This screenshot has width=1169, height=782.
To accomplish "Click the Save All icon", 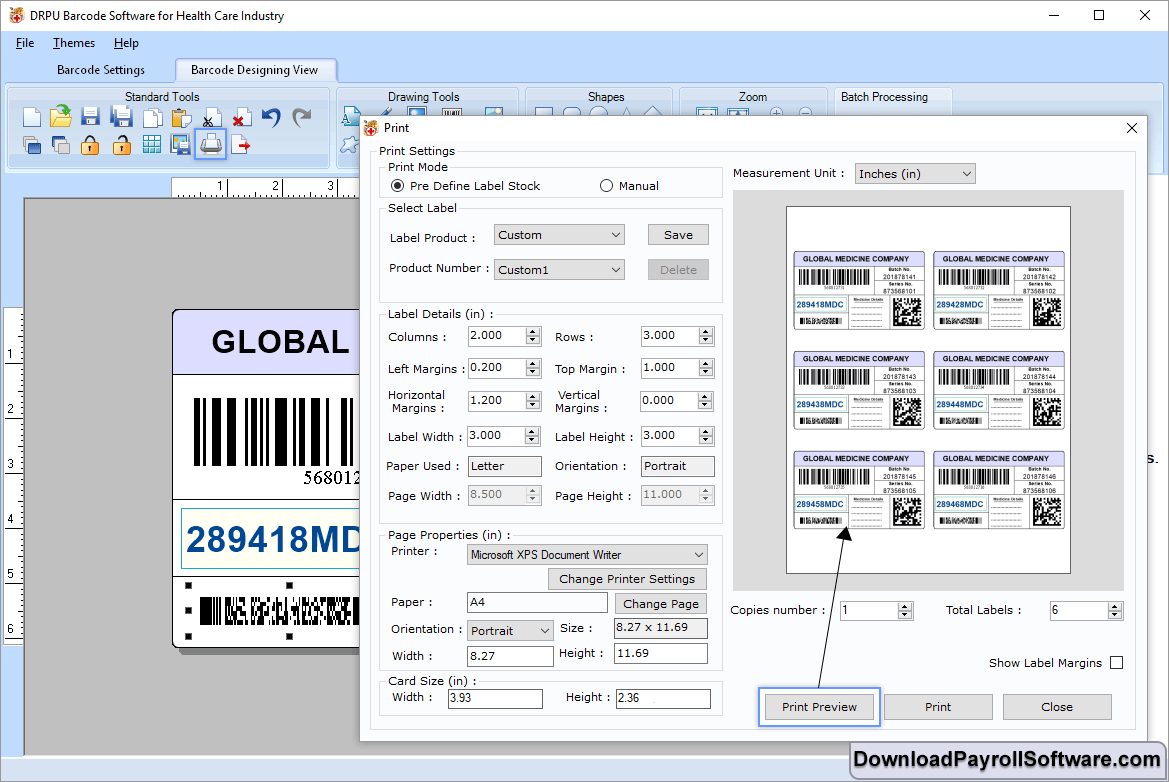I will 121,117.
